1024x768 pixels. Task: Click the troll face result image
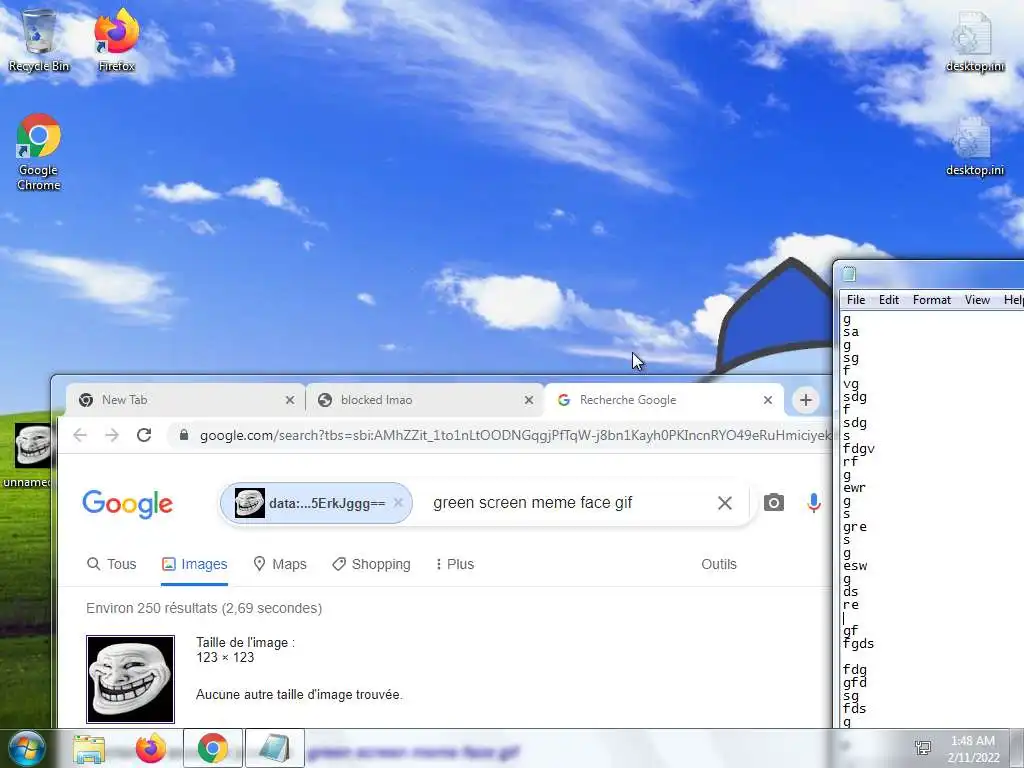click(x=131, y=679)
